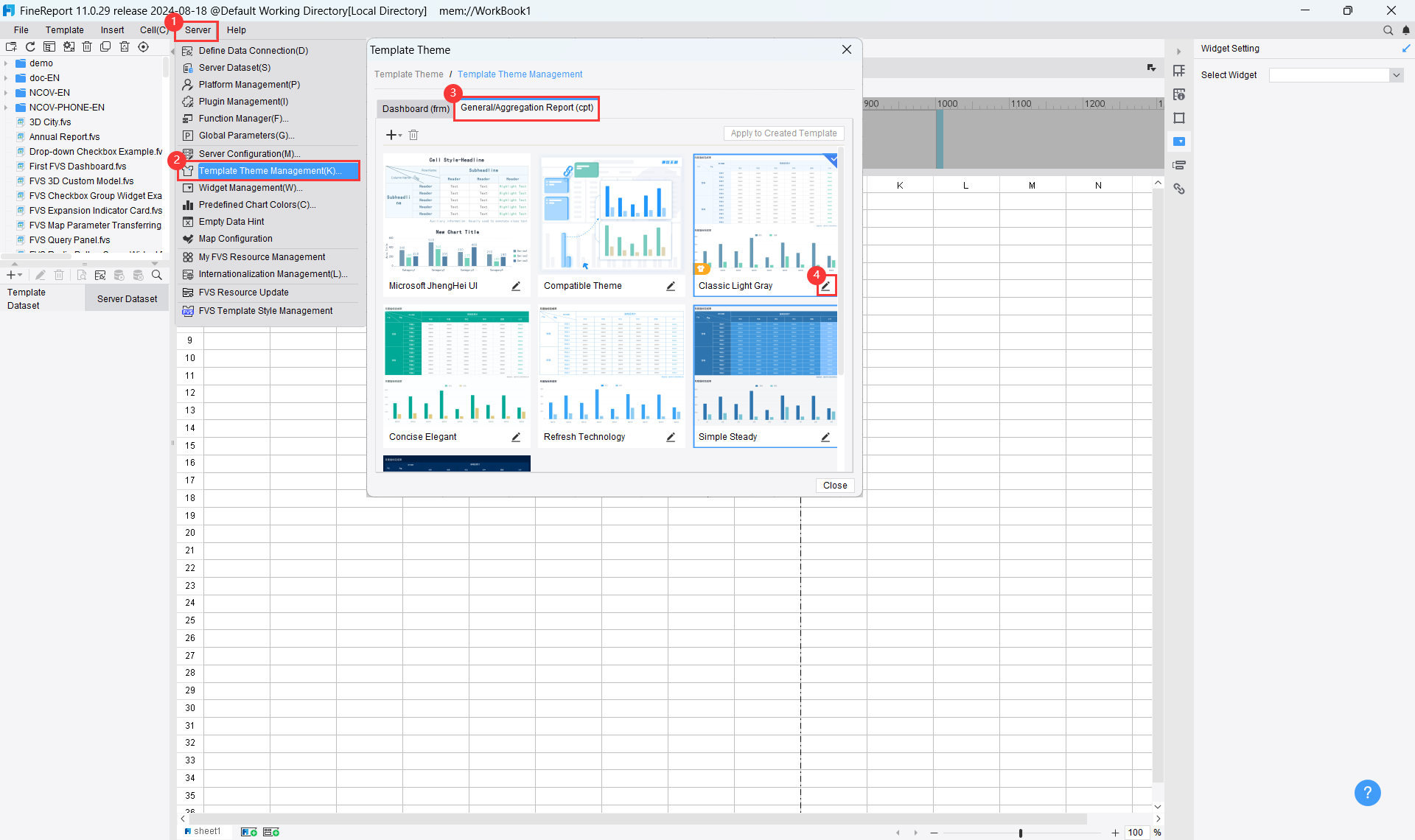Open Map Configuration menu entry
Image resolution: width=1415 pixels, height=840 pixels.
235,239
